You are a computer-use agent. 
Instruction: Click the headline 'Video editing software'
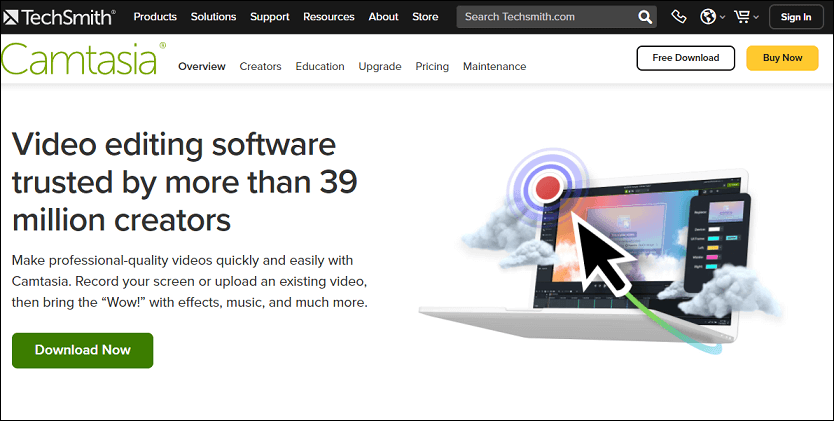point(174,144)
